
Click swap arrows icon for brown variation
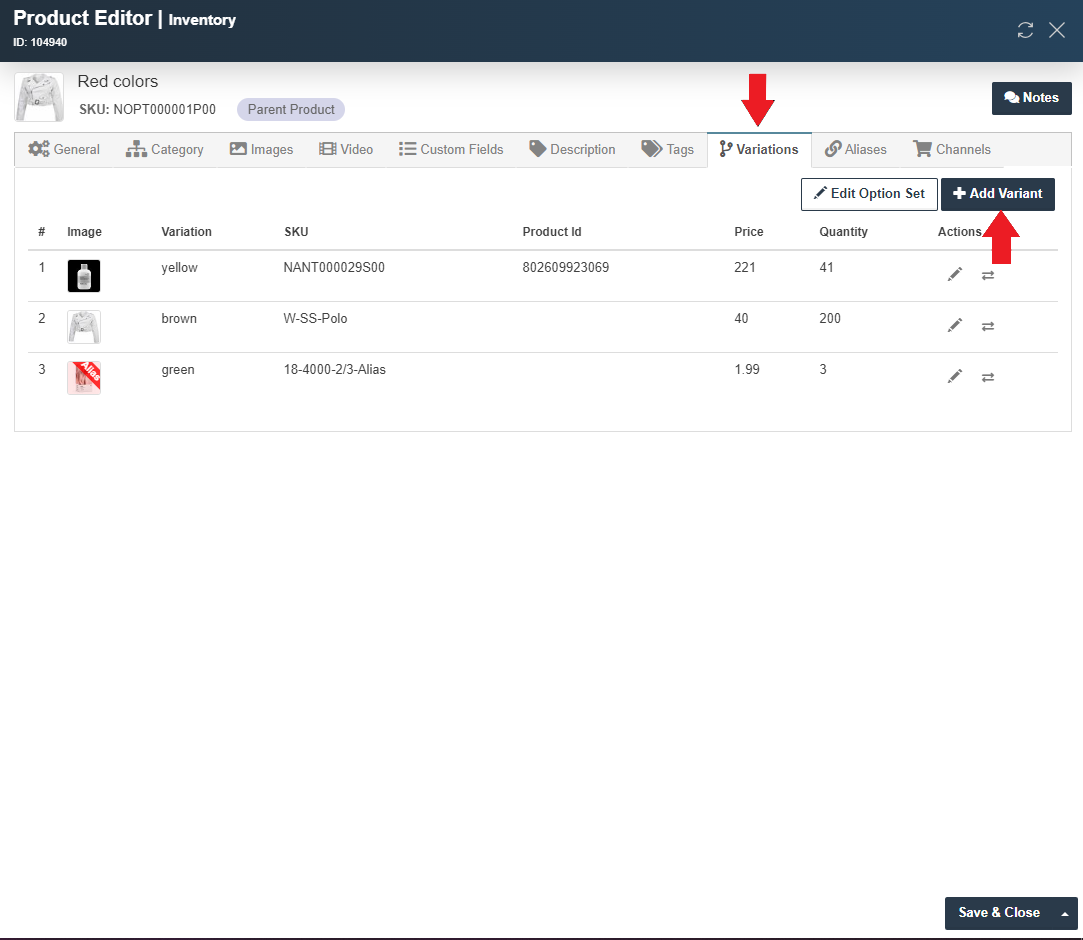click(x=988, y=327)
